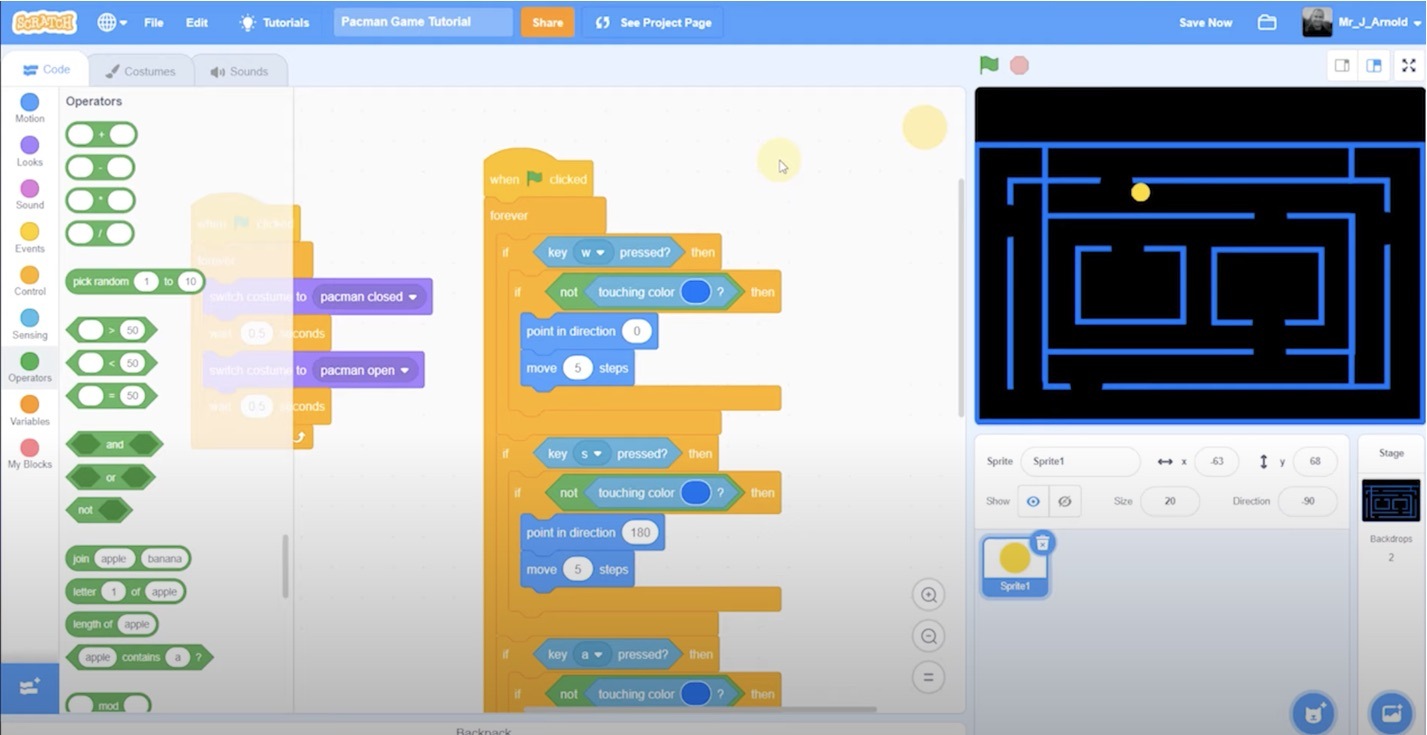The image size is (1427, 735).
Task: Click blue color swatch under key s
Action: coord(696,493)
